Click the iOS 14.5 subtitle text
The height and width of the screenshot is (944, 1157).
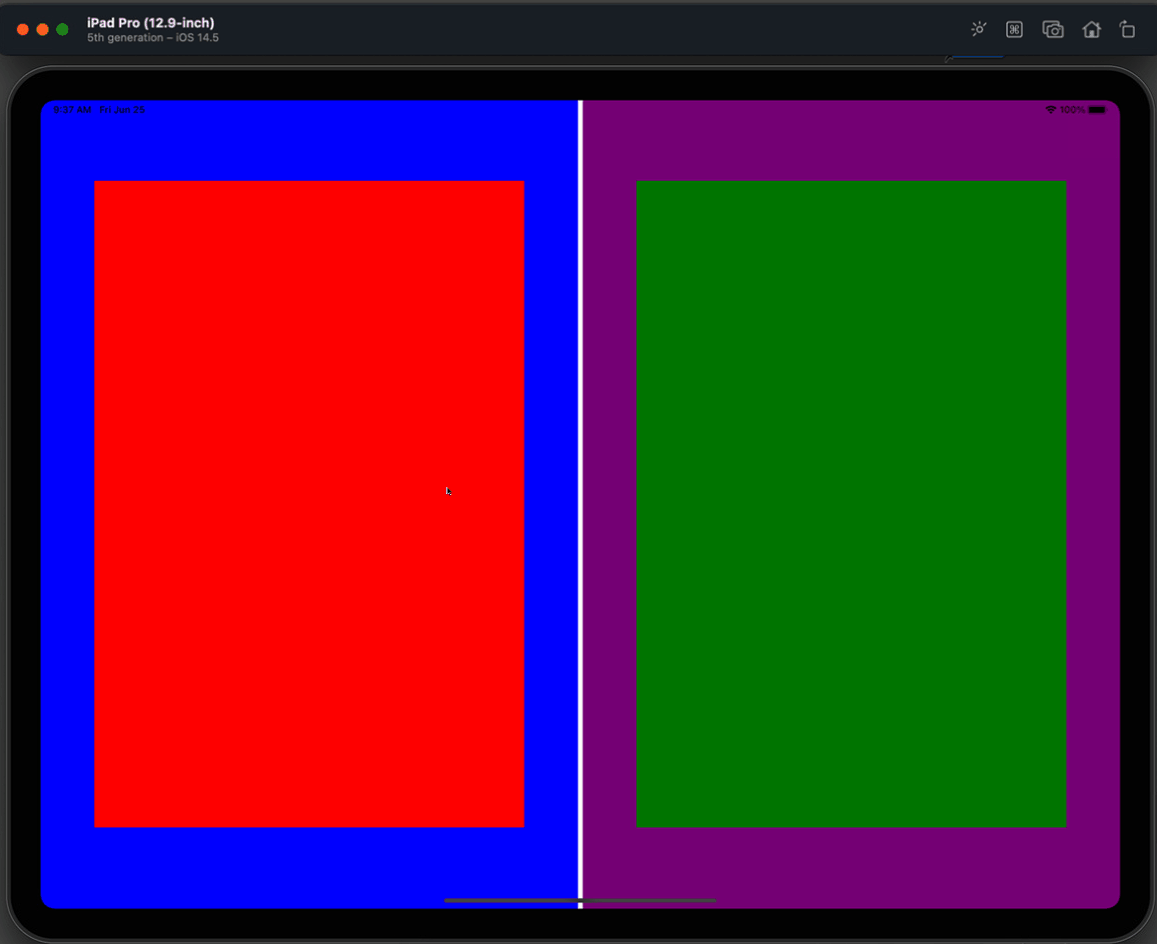coord(152,37)
